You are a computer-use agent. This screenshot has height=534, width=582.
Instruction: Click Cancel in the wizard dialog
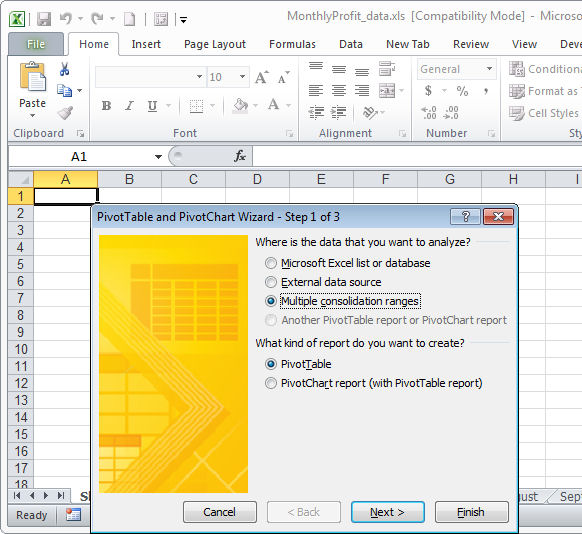pyautogui.click(x=220, y=512)
